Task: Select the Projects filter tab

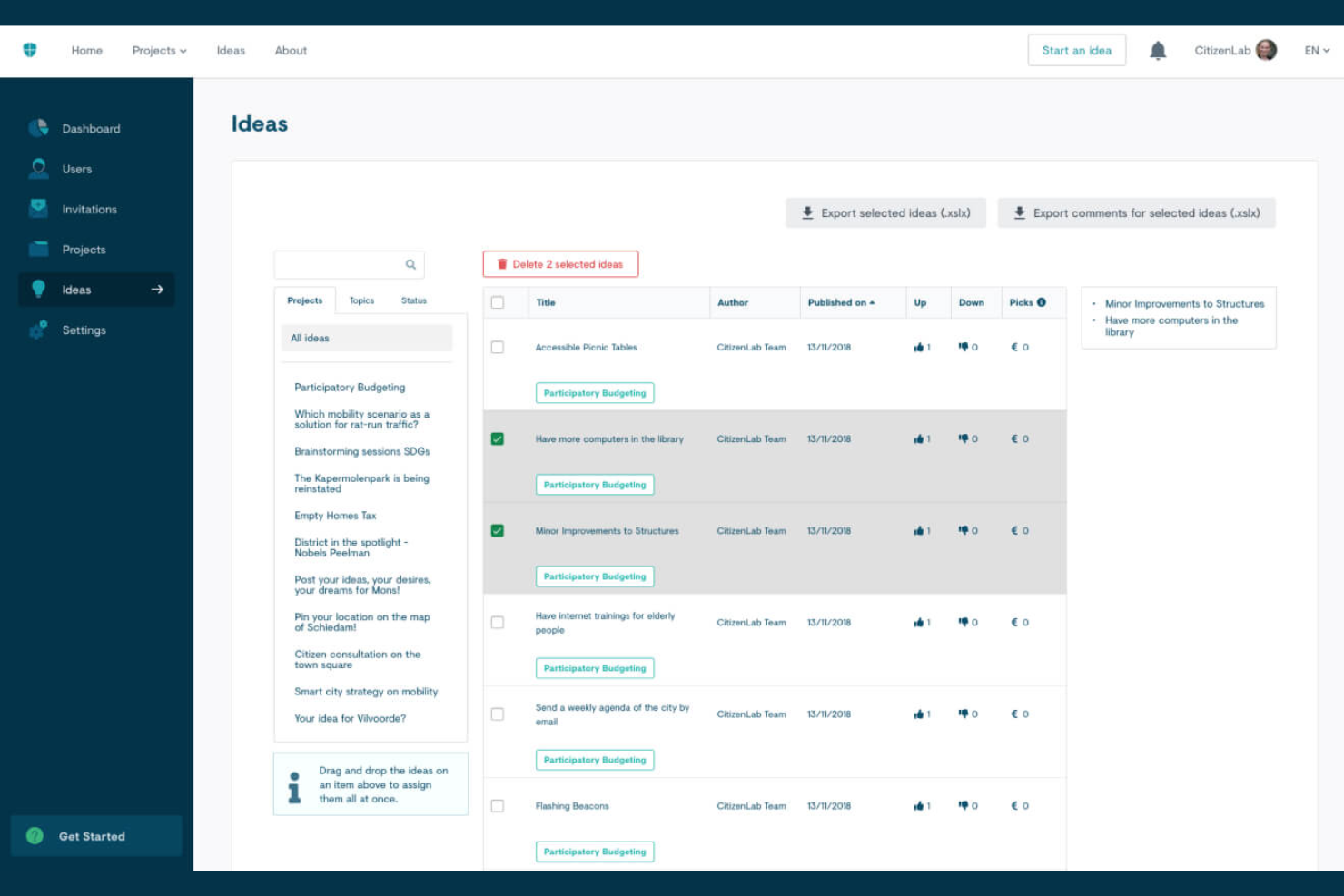Action: 305,300
